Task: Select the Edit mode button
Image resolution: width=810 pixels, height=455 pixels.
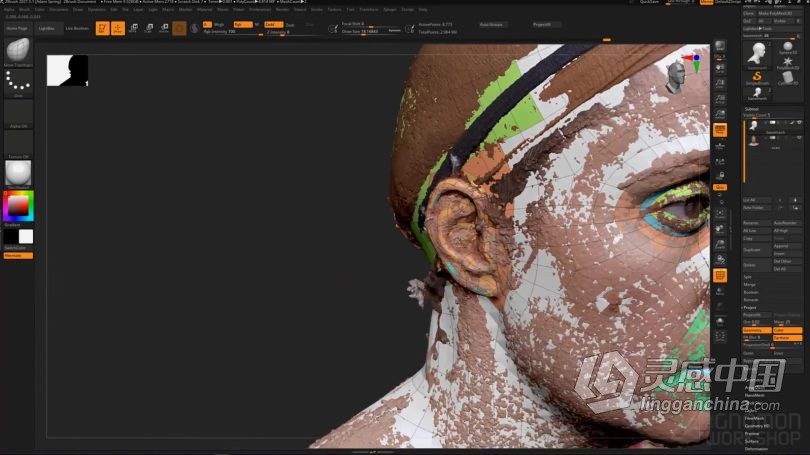Action: pyautogui.click(x=102, y=28)
